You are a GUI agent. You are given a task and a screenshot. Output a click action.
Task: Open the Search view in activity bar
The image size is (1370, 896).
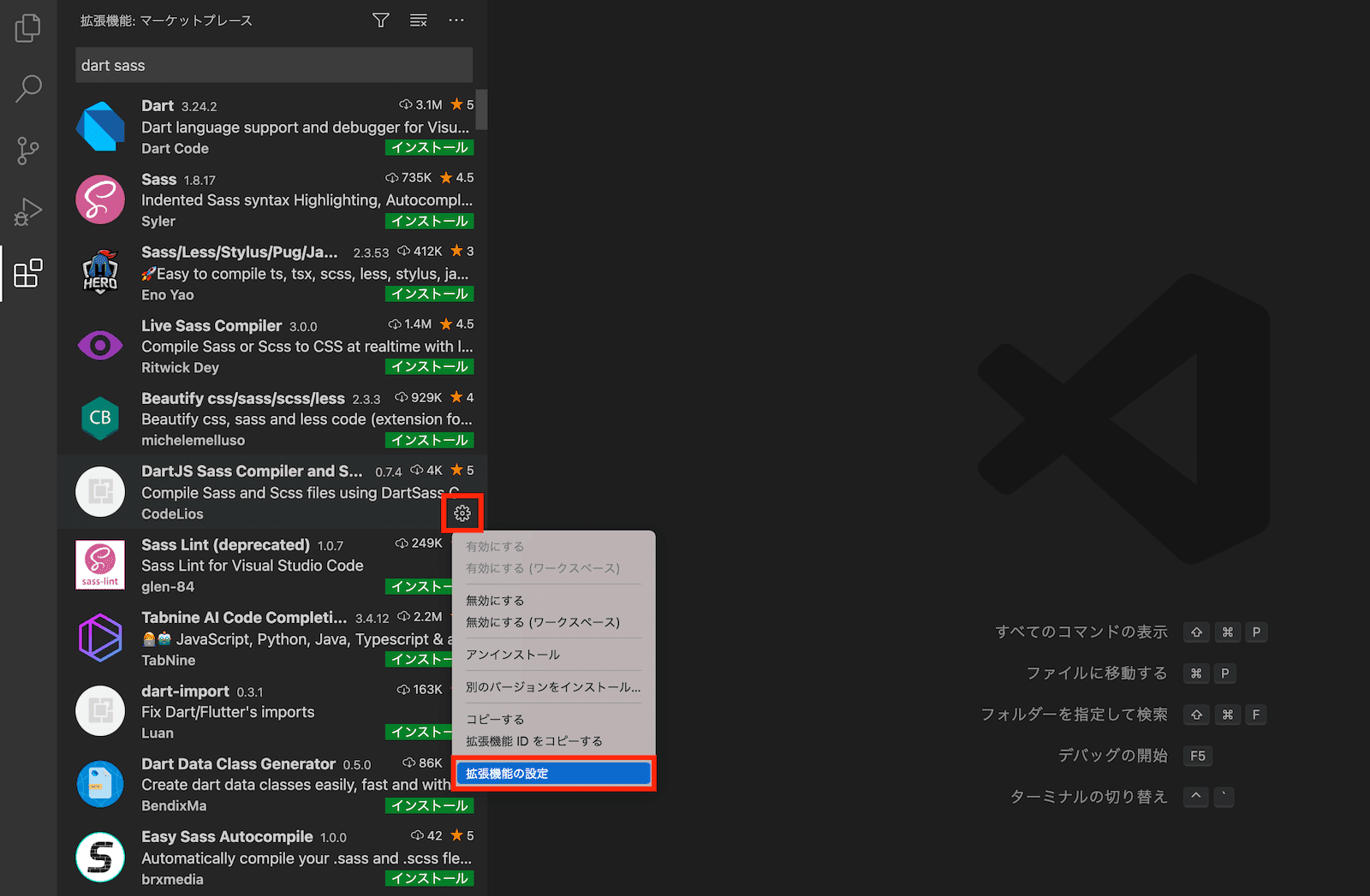click(28, 88)
